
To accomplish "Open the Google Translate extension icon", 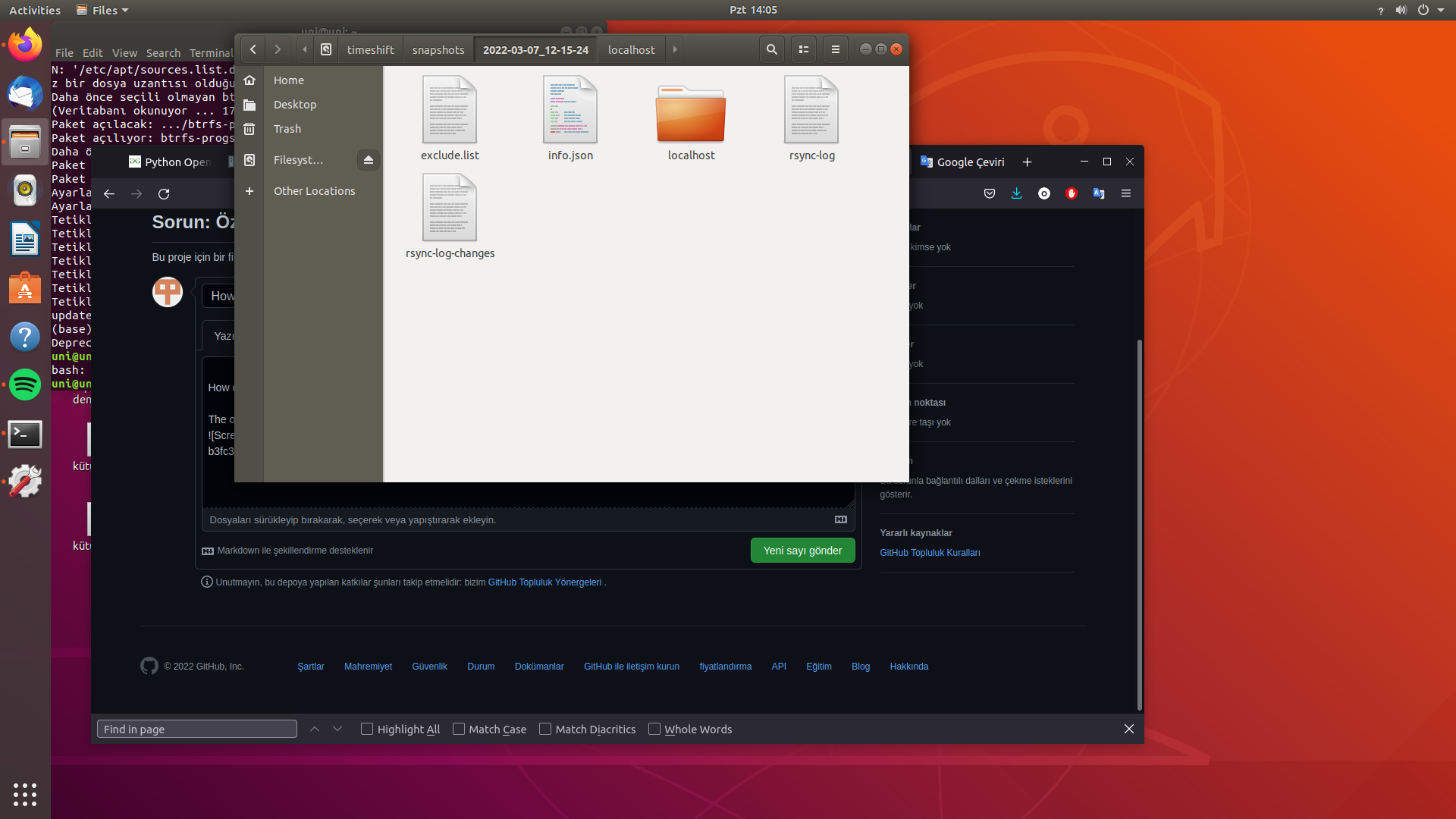I will tap(1098, 193).
